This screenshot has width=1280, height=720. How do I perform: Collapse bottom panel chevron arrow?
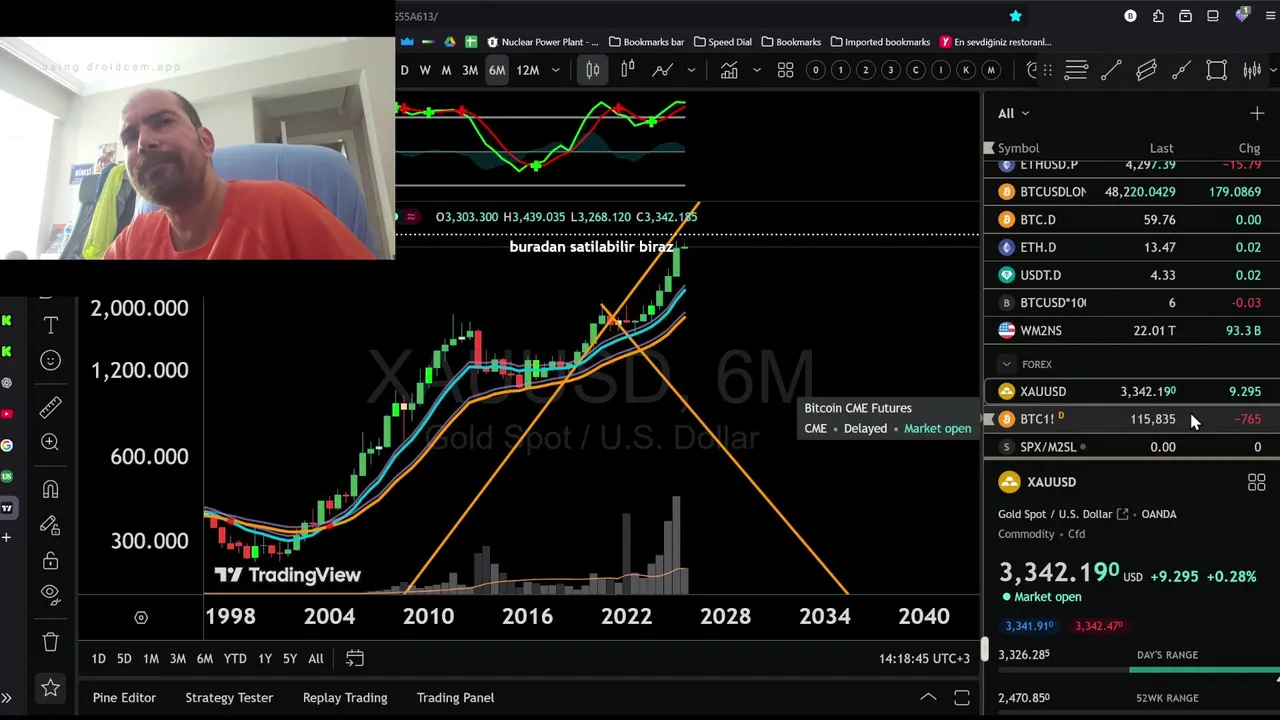click(x=928, y=698)
